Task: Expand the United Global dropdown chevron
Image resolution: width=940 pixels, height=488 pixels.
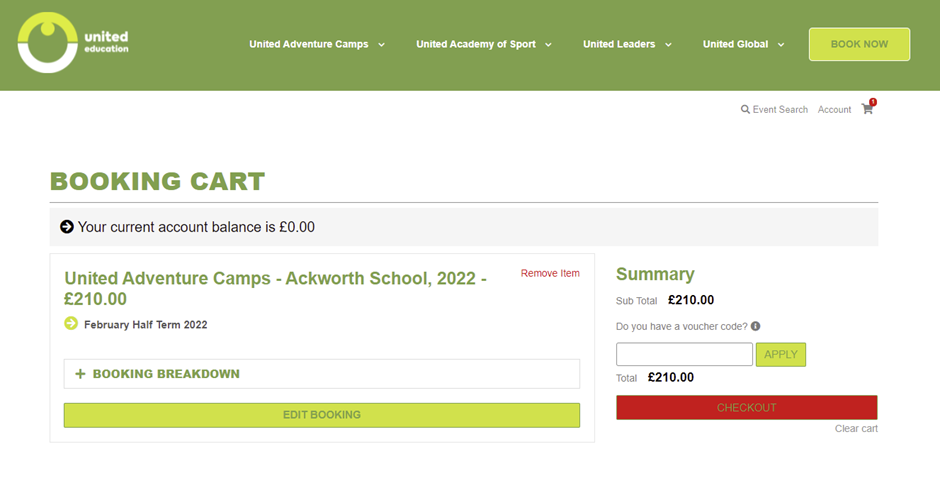Action: (x=780, y=45)
